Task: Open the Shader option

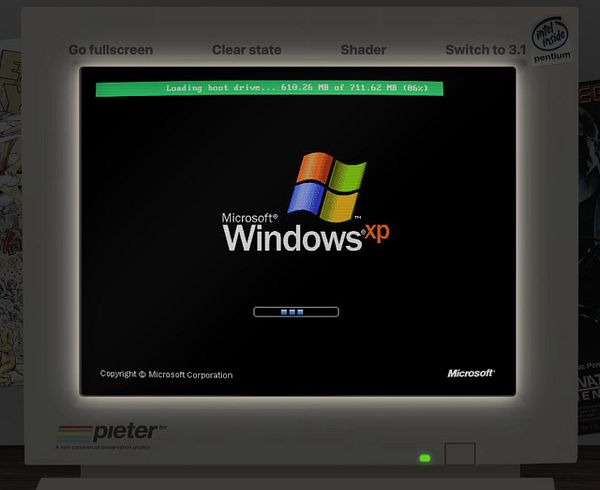Action: click(363, 50)
